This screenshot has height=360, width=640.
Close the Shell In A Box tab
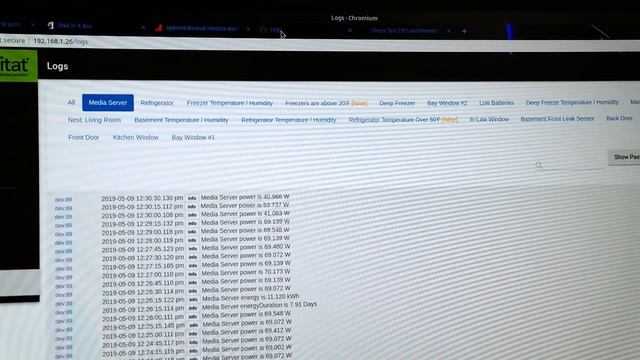(x=143, y=28)
